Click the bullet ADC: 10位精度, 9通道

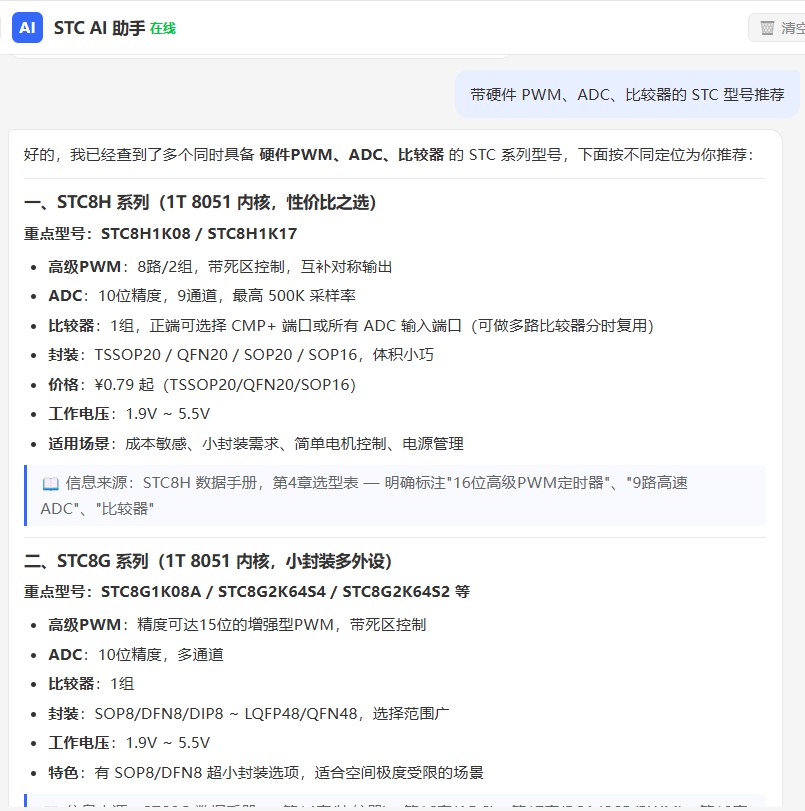202,296
